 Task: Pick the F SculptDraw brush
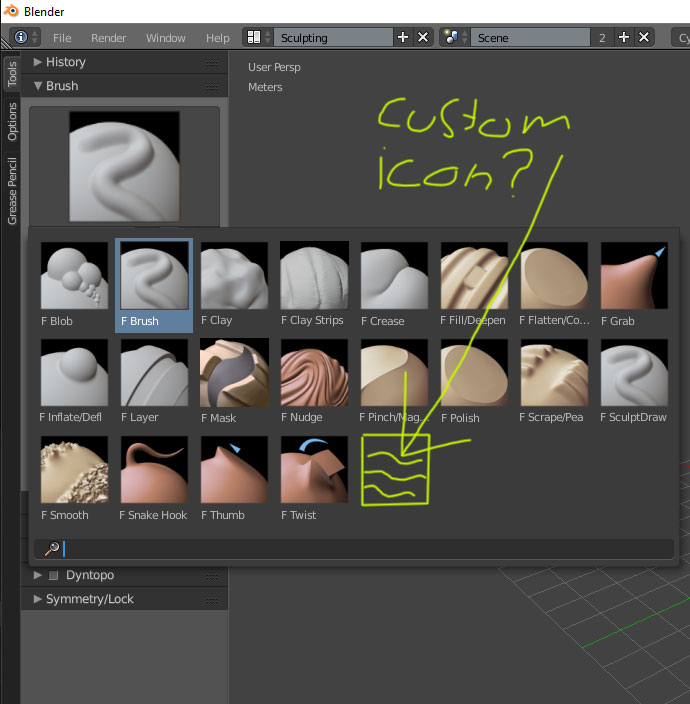point(634,372)
